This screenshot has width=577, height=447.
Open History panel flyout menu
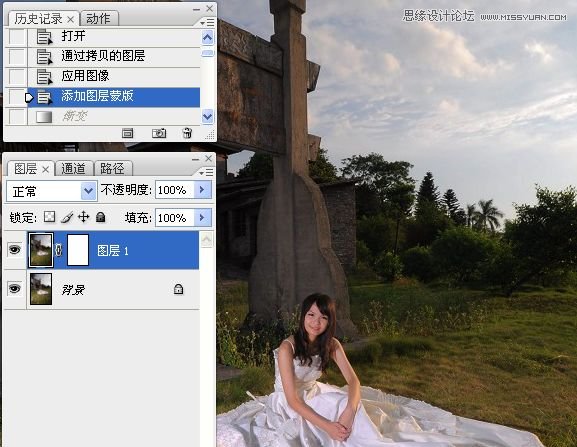(208, 23)
